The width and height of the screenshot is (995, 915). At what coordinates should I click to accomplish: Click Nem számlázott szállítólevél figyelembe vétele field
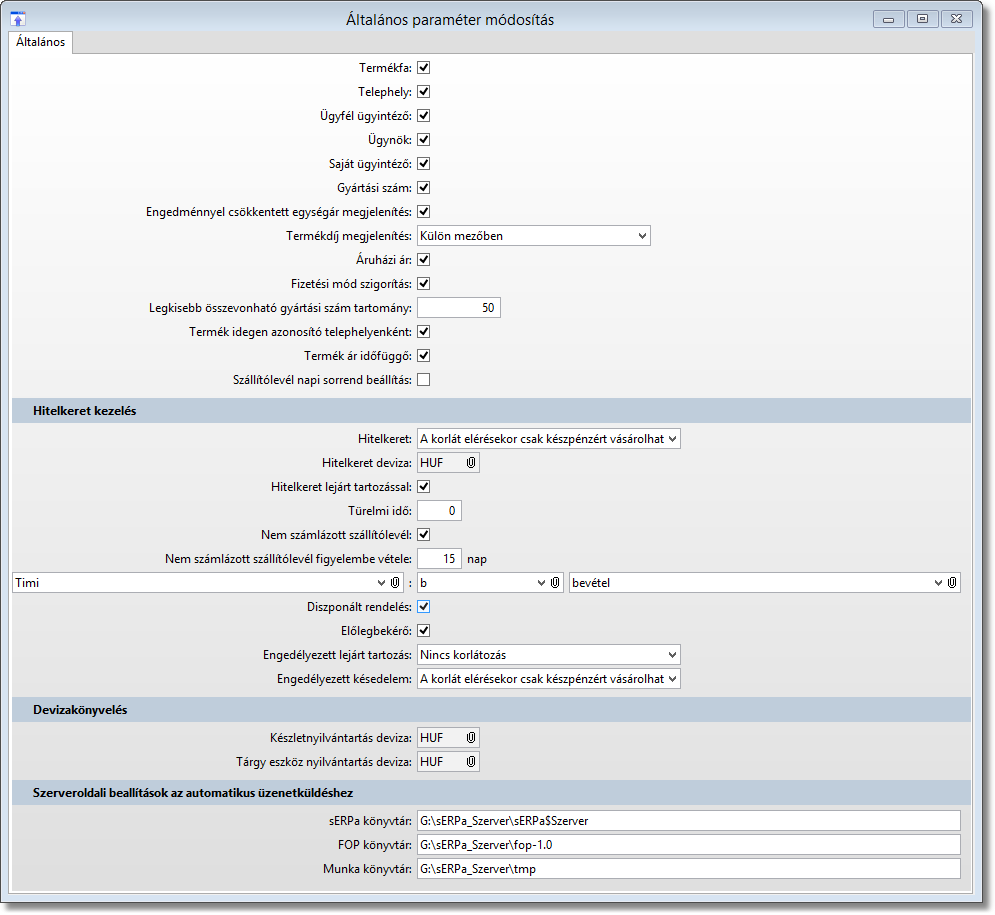coord(439,559)
